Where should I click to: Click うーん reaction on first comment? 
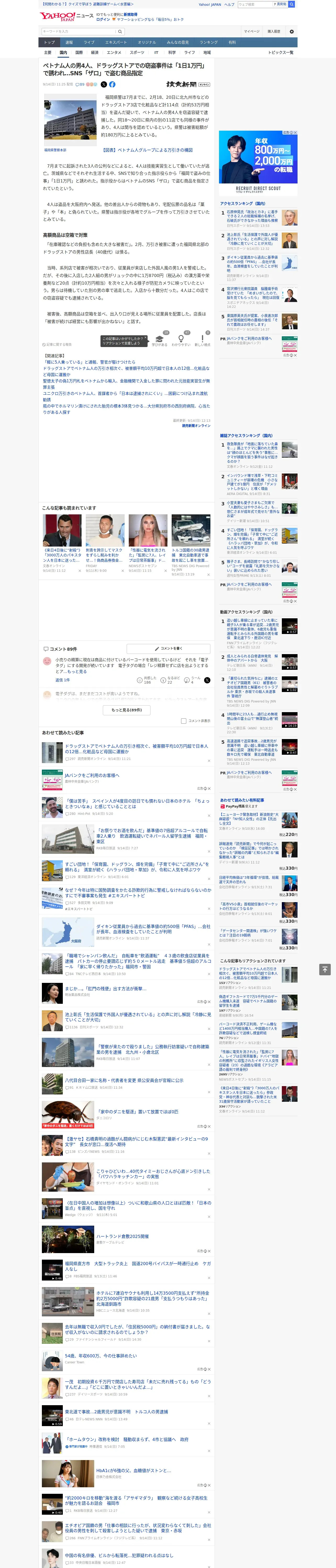[x=193, y=680]
